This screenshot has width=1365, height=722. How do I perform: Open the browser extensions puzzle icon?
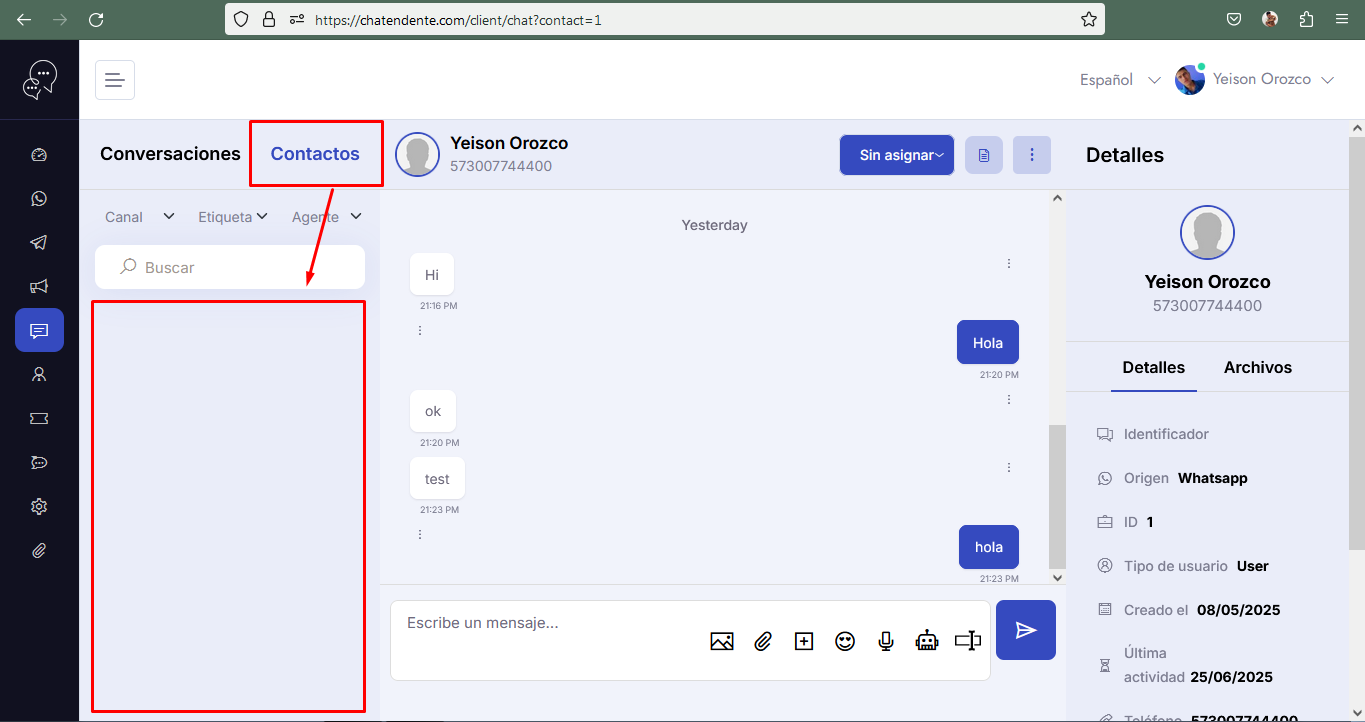[x=1306, y=19]
